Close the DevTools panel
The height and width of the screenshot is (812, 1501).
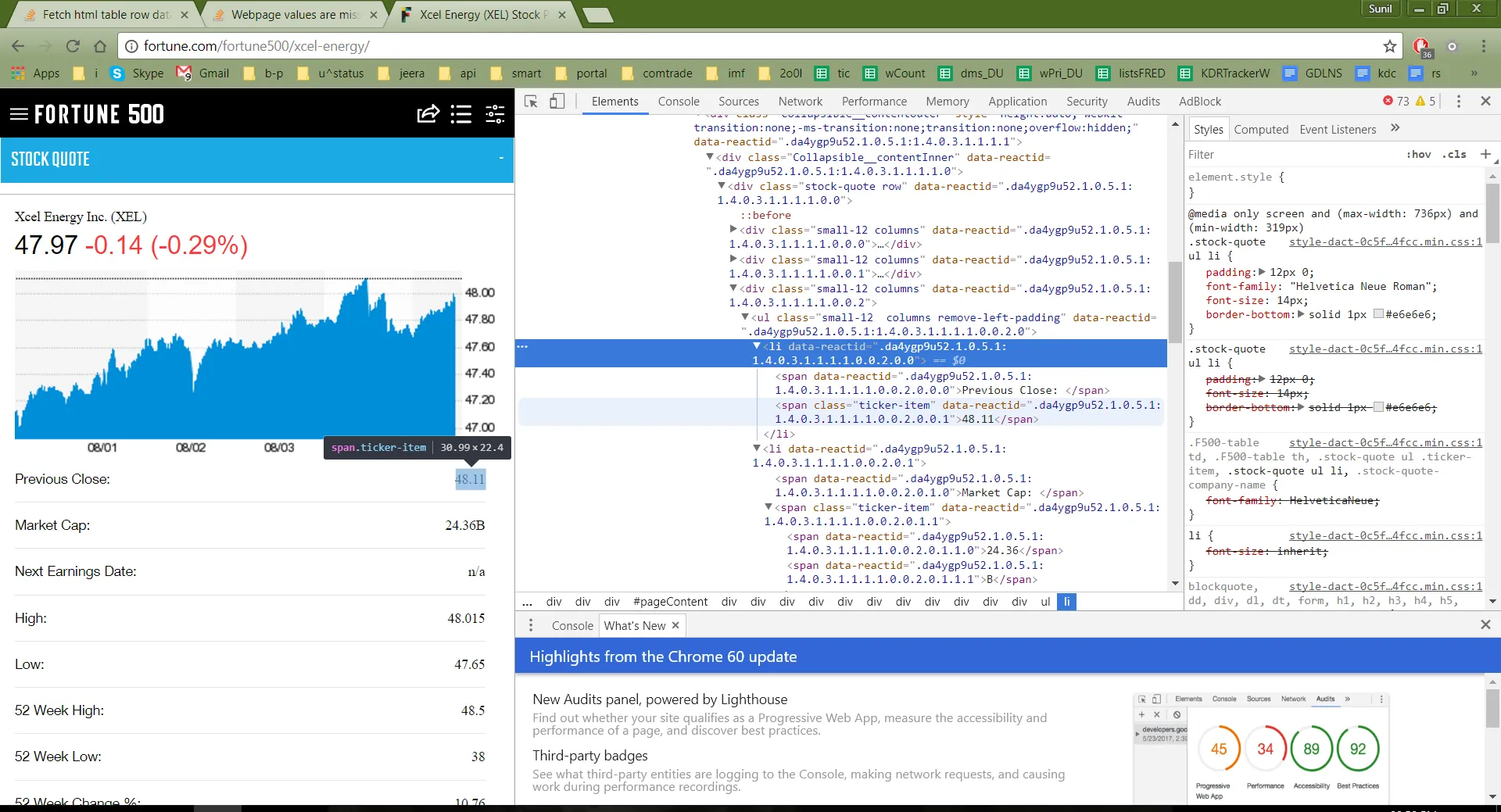click(x=1485, y=102)
